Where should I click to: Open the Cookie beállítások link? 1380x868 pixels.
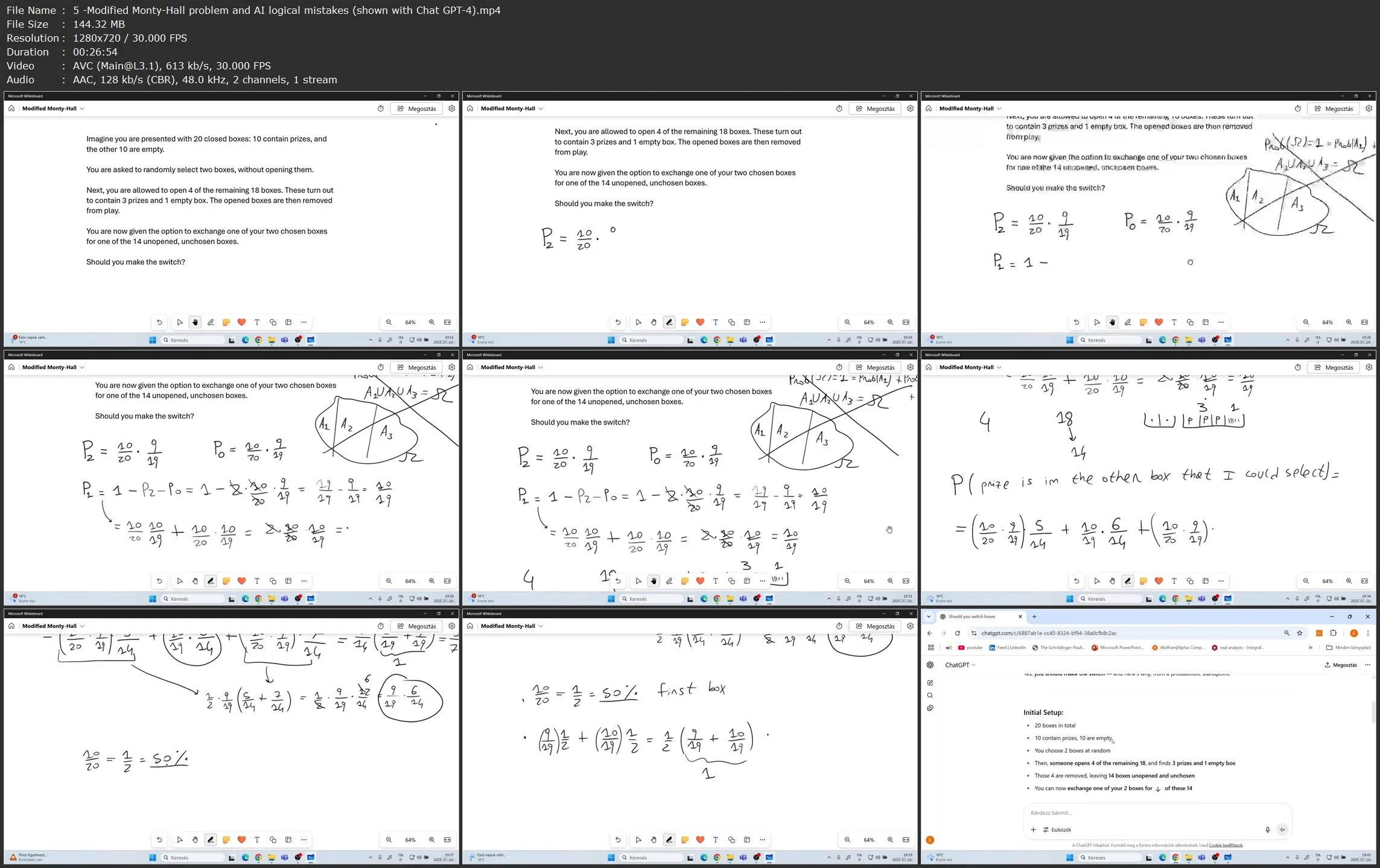tap(1226, 845)
